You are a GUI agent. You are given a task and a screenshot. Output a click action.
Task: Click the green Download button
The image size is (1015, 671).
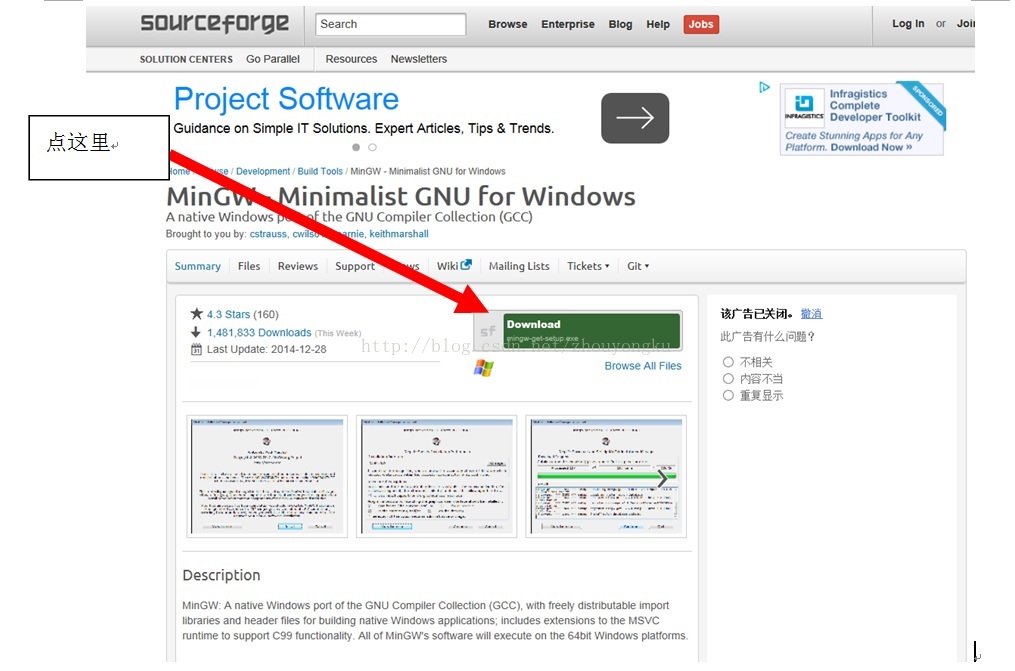tap(592, 331)
